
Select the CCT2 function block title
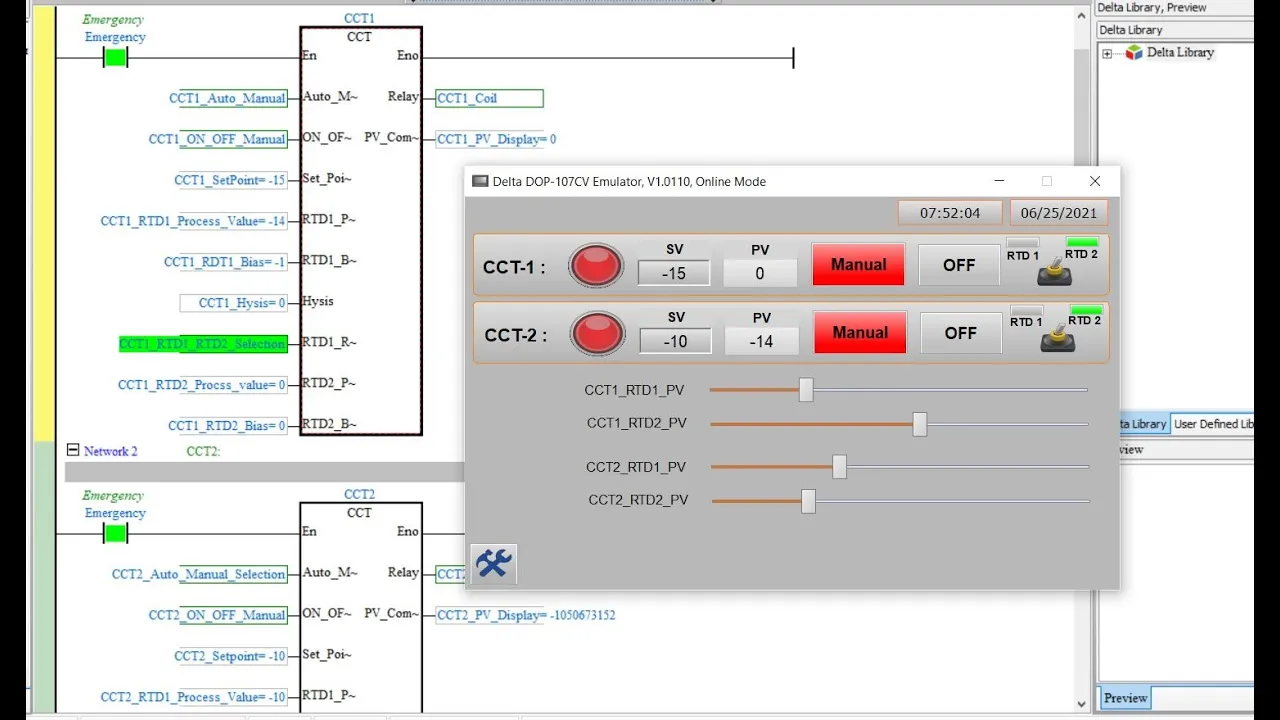[359, 494]
